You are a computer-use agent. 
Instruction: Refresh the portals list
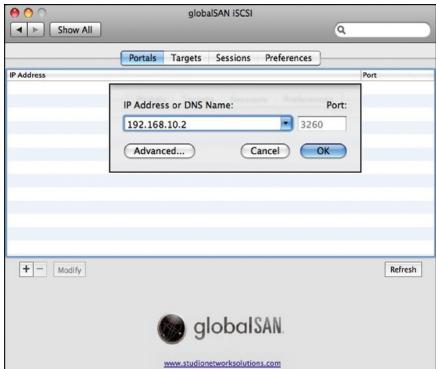[x=403, y=269]
